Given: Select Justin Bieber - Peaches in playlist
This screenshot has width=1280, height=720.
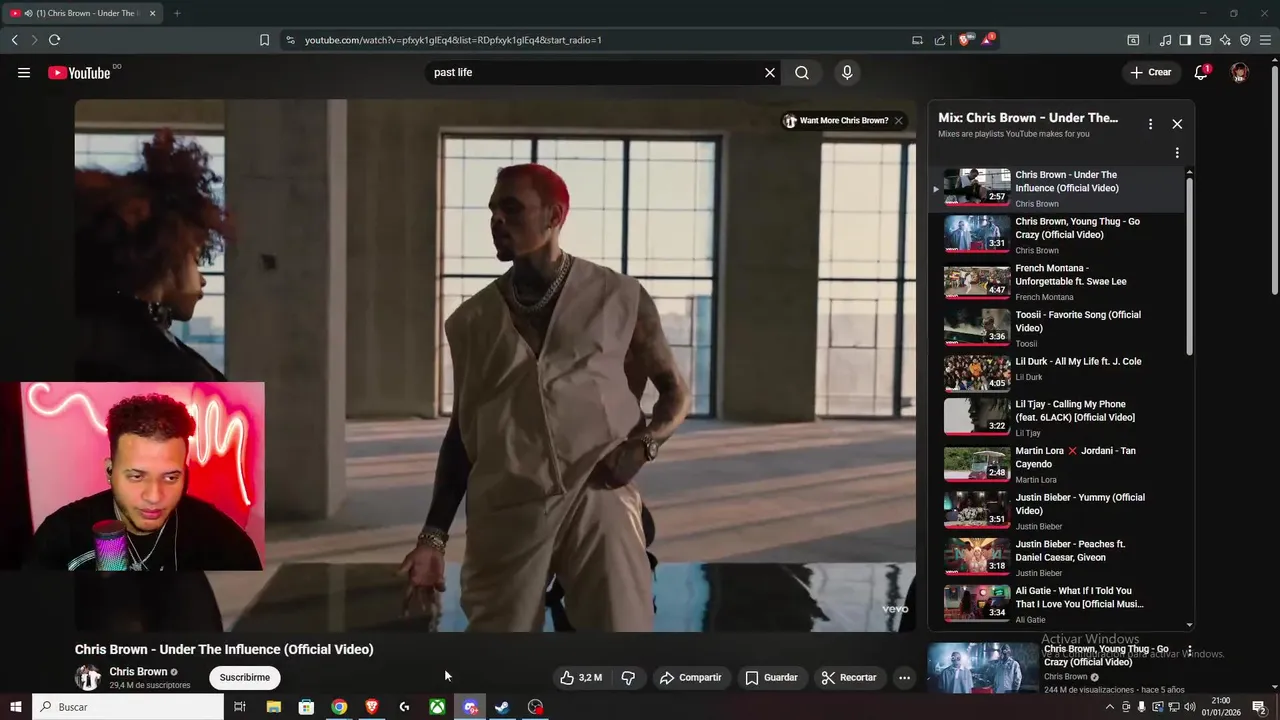Looking at the screenshot, I should [1055, 558].
